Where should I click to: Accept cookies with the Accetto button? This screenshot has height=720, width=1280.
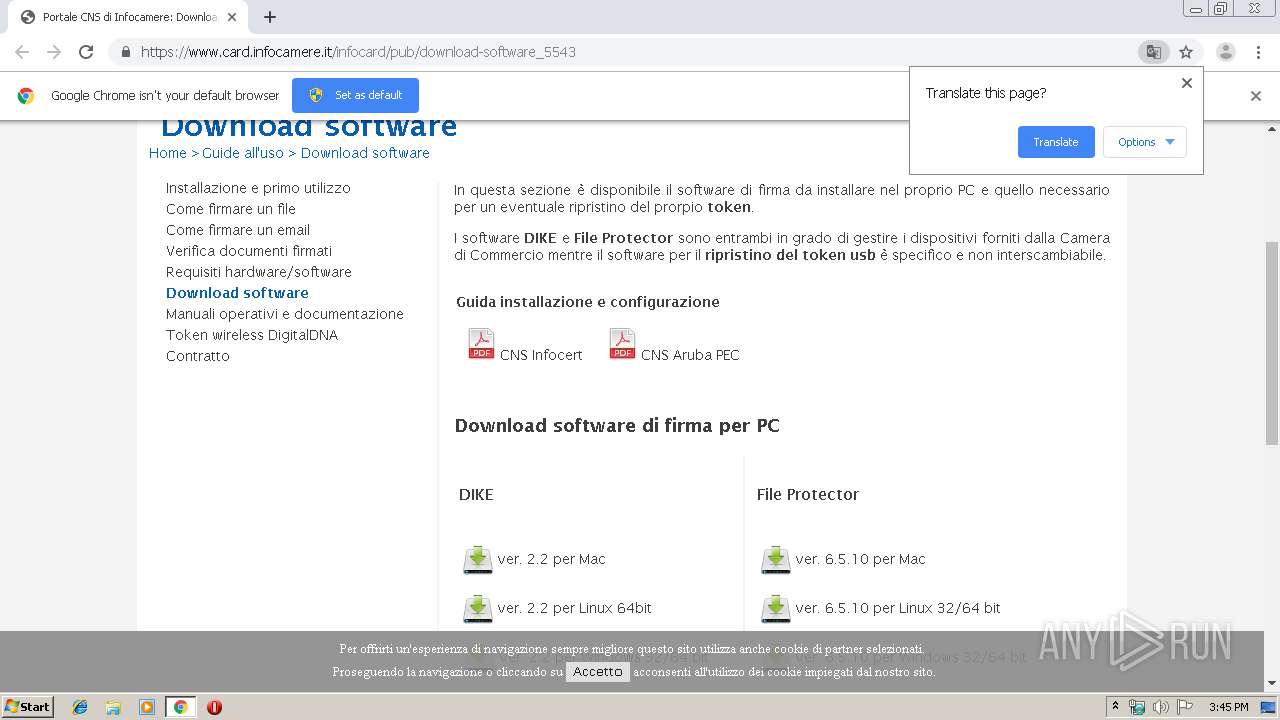click(598, 672)
